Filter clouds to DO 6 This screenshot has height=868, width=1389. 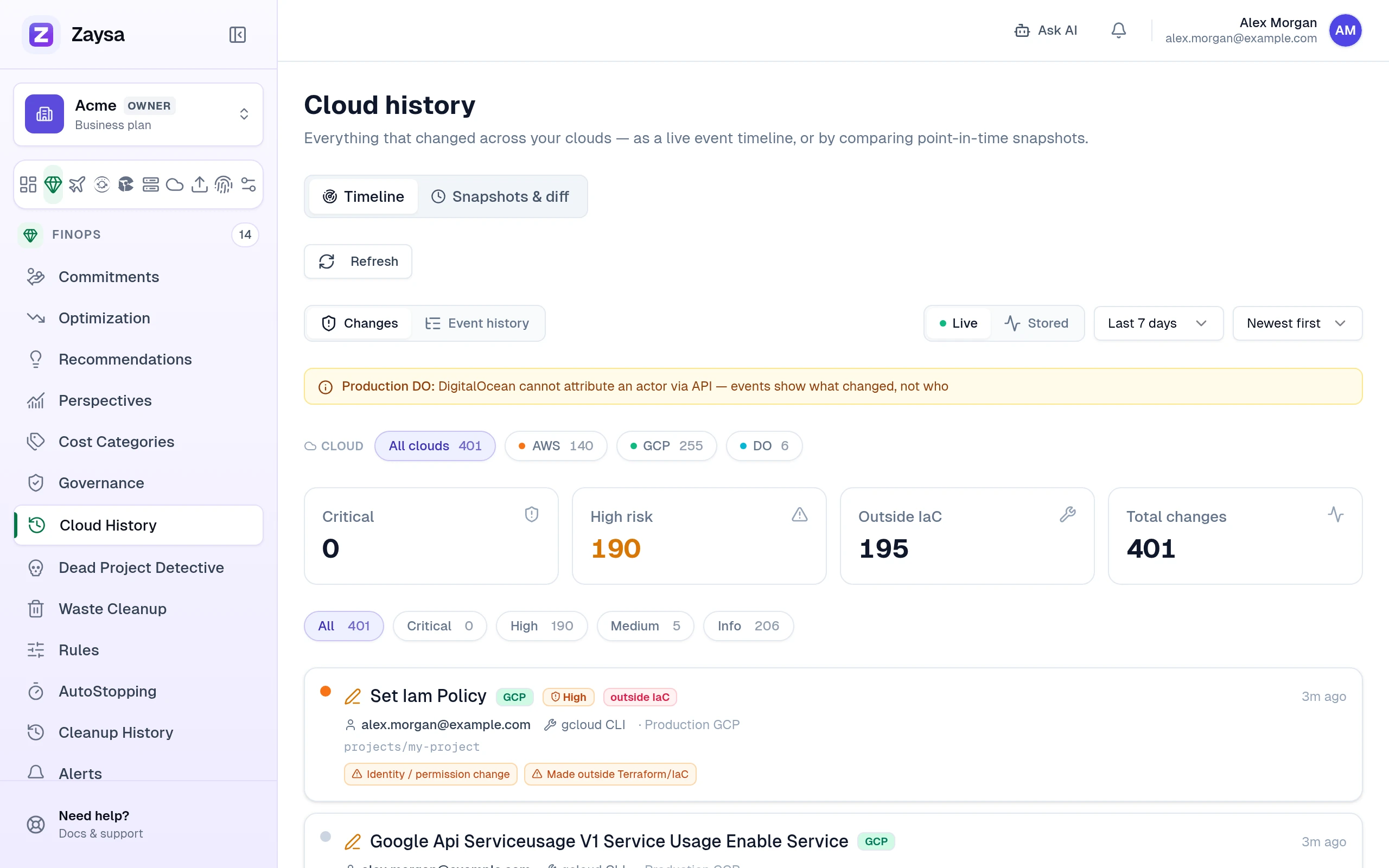point(764,446)
